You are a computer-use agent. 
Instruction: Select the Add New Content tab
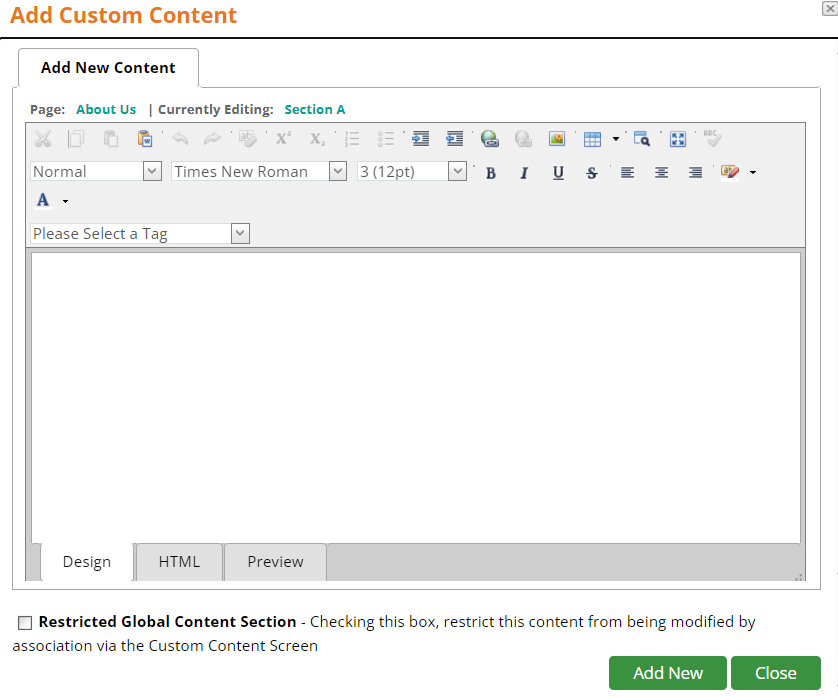click(108, 68)
